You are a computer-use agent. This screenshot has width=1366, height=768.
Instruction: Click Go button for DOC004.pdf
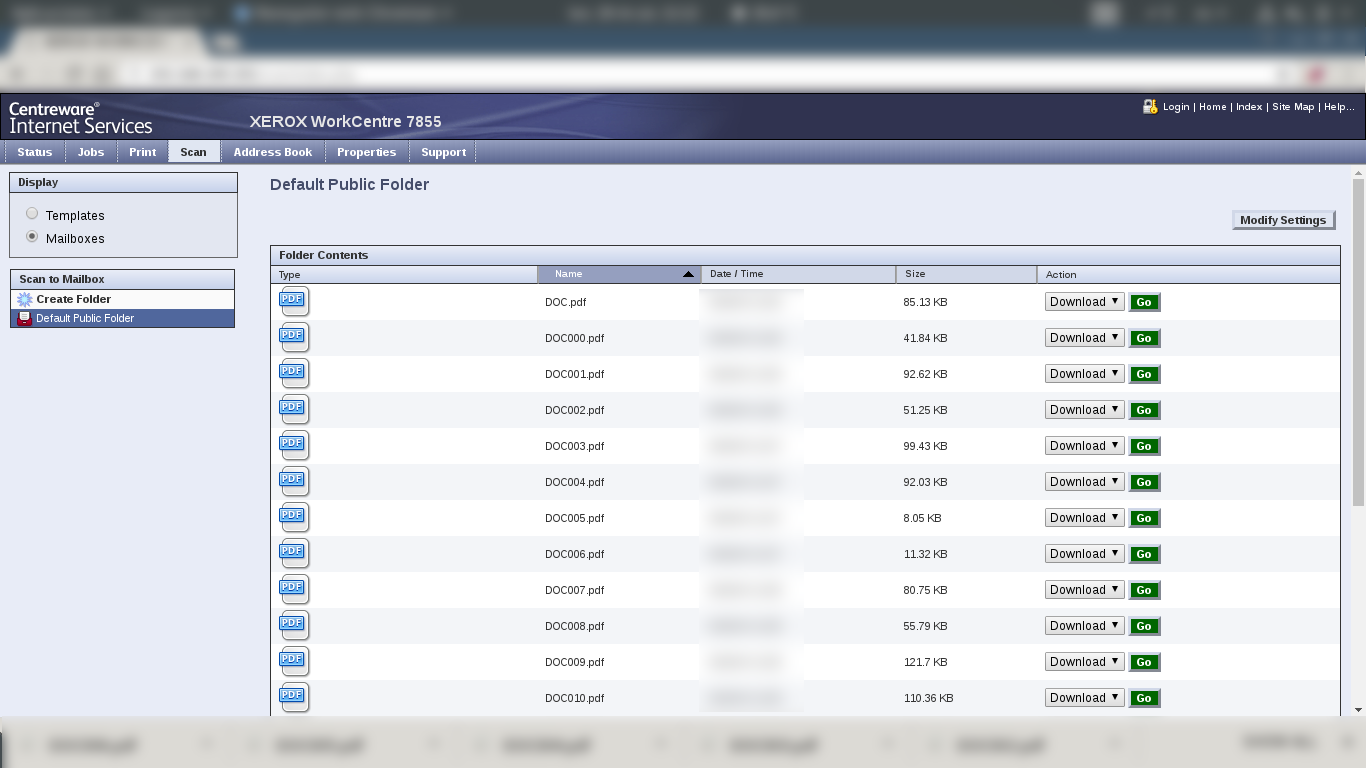(1144, 482)
